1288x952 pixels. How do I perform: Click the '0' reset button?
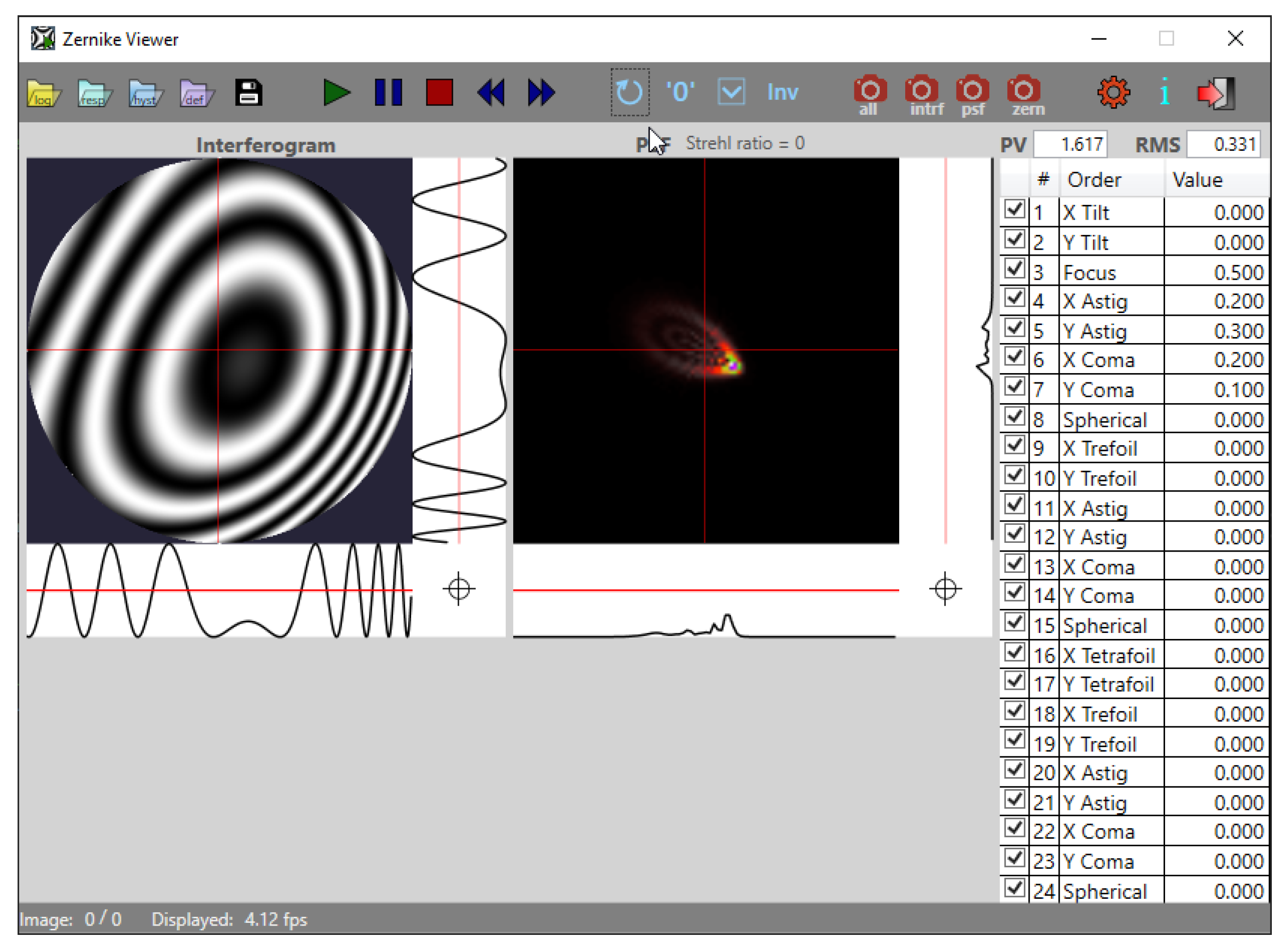coord(680,92)
